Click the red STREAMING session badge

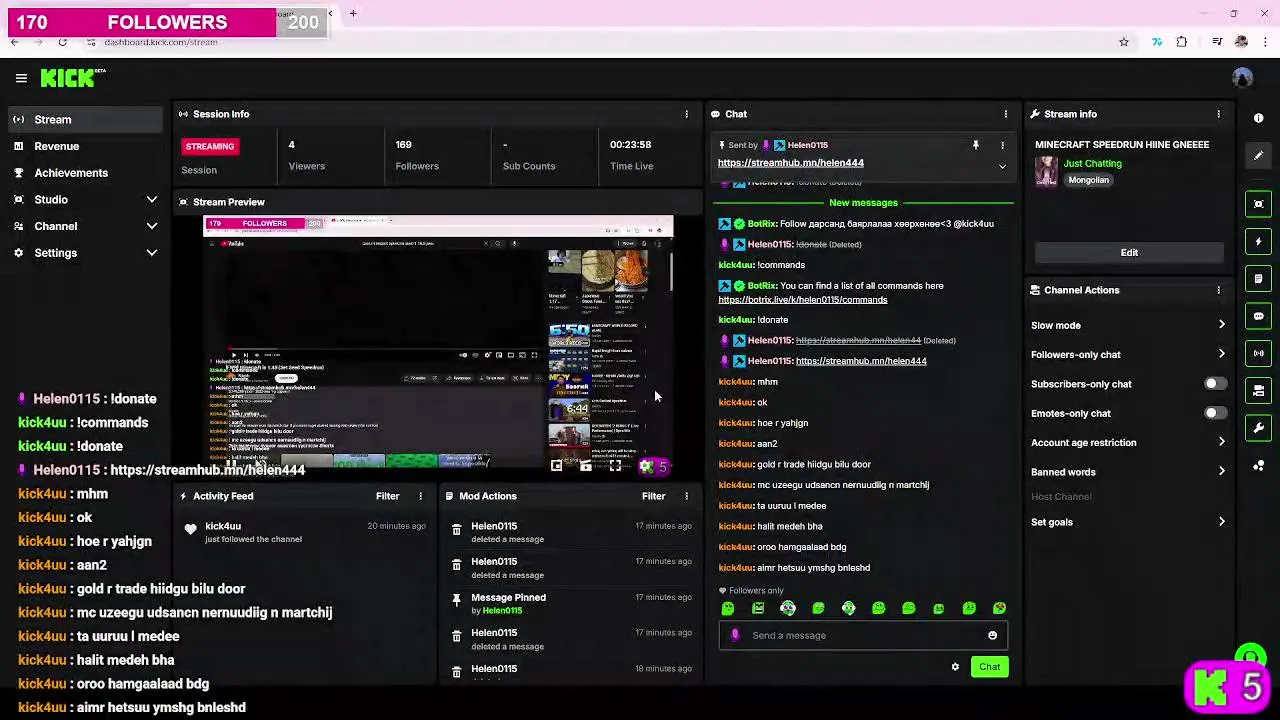tap(209, 146)
